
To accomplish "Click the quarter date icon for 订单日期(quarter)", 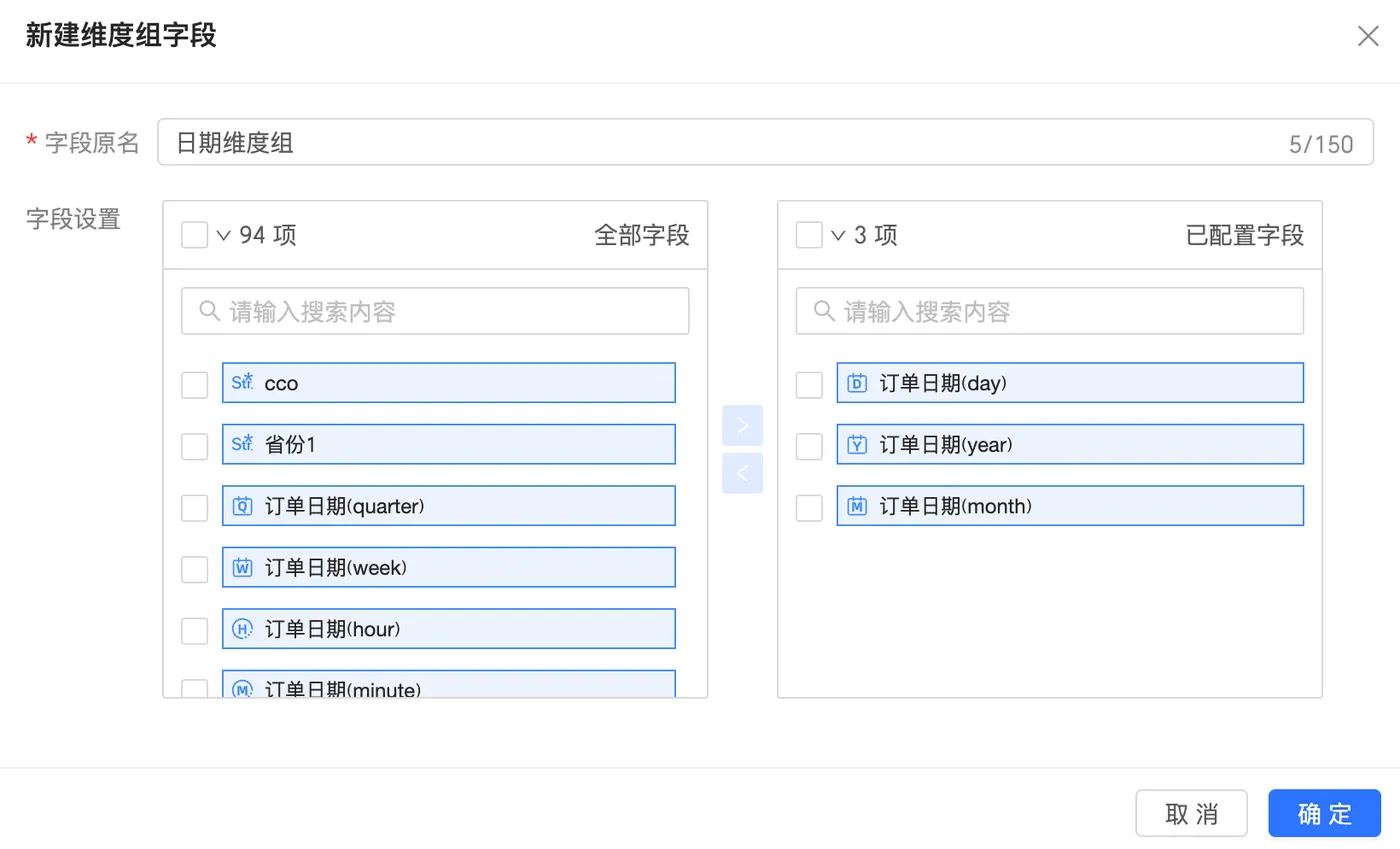I will pos(242,506).
